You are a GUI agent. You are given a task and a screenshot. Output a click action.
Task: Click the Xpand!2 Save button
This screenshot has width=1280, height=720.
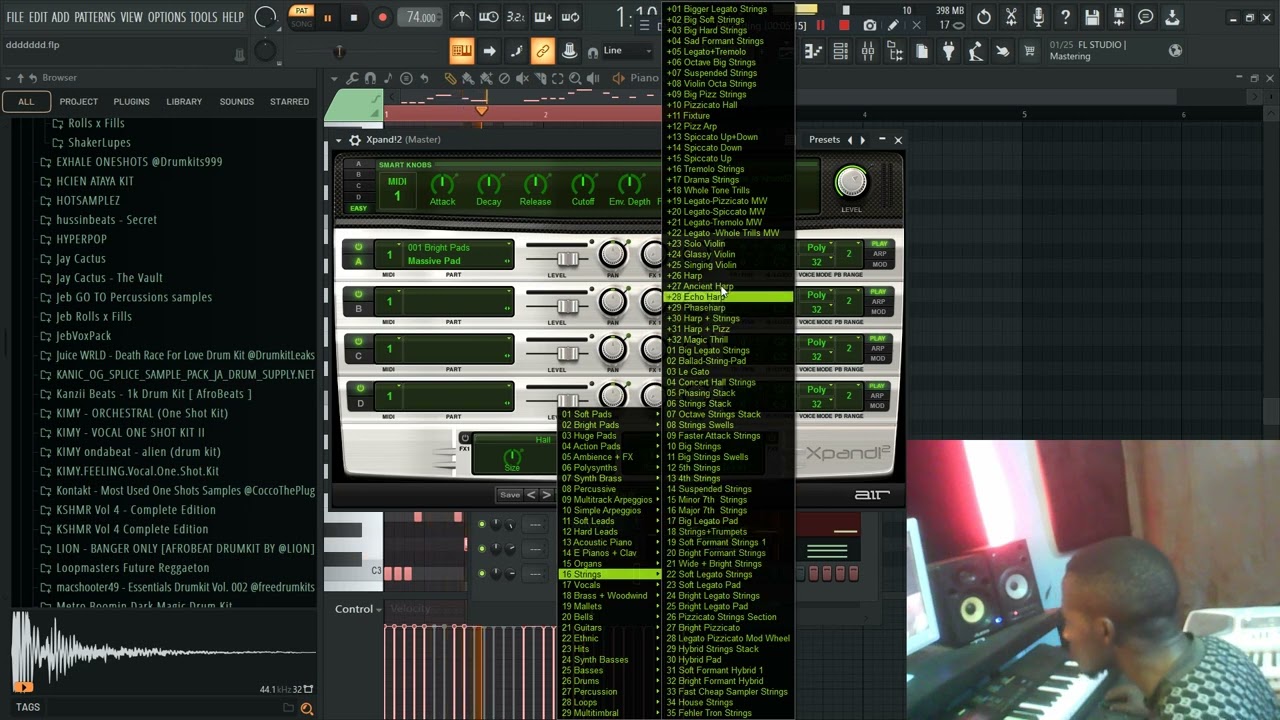pyautogui.click(x=510, y=495)
